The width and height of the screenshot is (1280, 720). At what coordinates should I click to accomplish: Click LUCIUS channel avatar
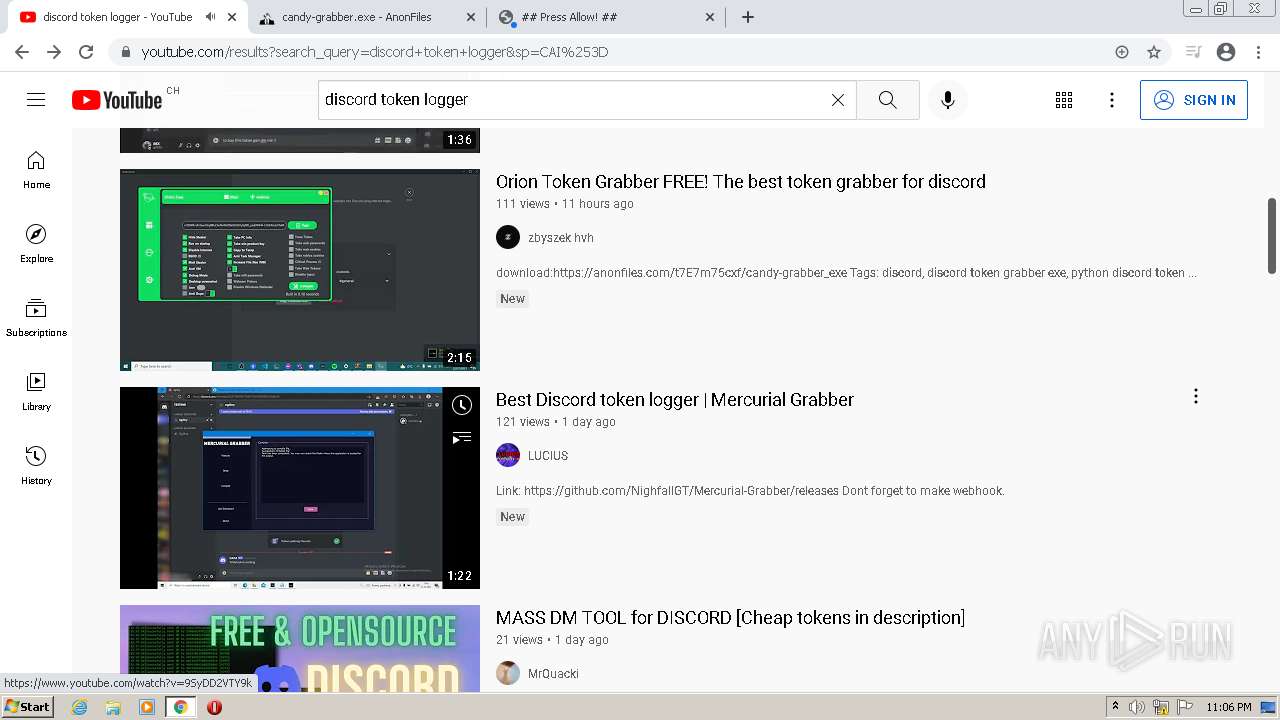508,455
